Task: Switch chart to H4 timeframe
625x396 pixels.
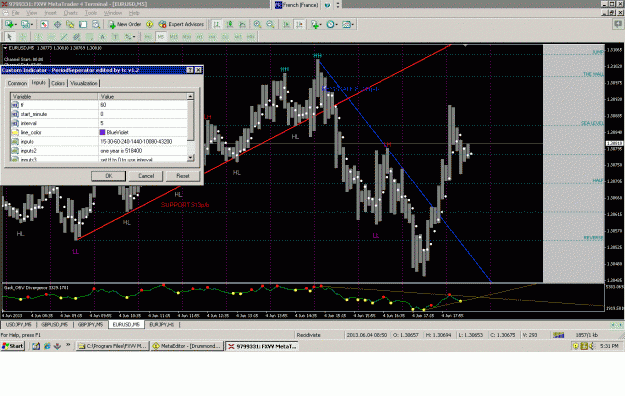Action: (212, 37)
